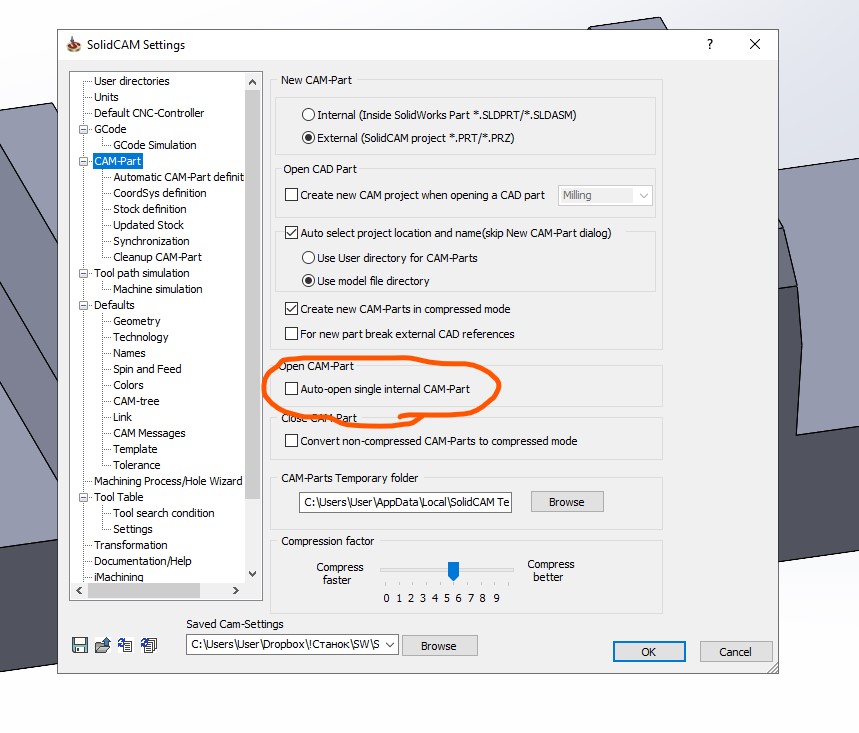Open GCode Simulation settings page
859x733 pixels.
click(154, 145)
